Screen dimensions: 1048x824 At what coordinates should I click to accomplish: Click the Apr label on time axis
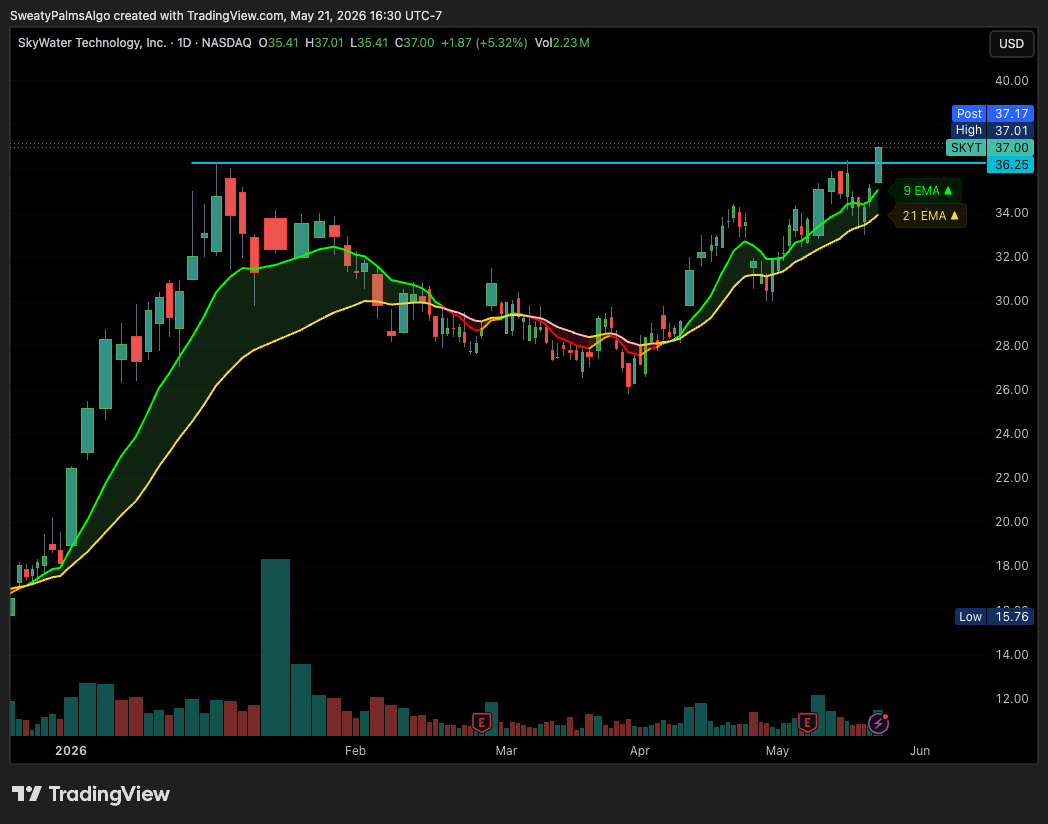[x=640, y=750]
